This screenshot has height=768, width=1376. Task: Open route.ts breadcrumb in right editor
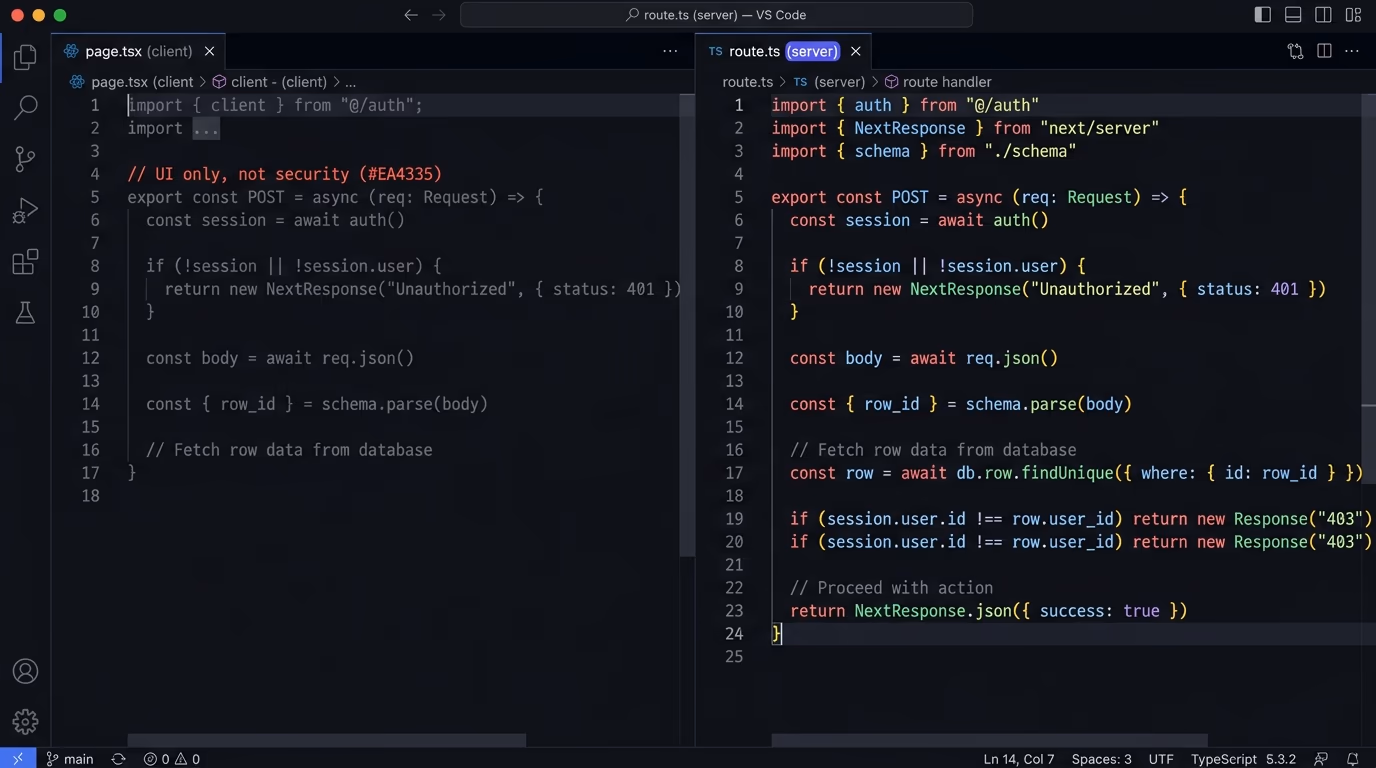pyautogui.click(x=748, y=82)
